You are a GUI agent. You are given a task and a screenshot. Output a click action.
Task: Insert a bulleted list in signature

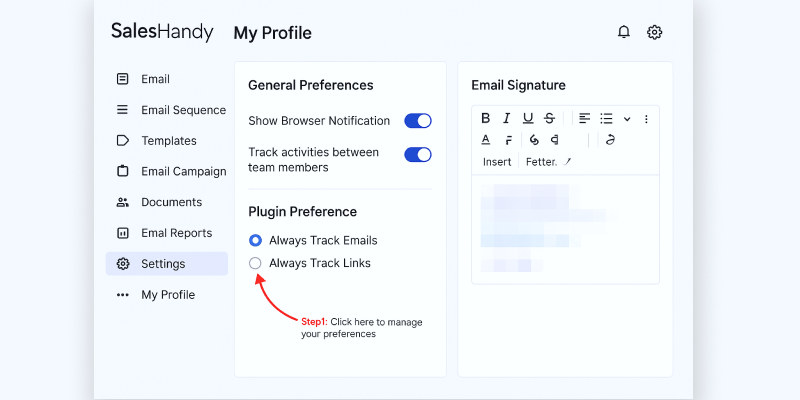coord(606,119)
